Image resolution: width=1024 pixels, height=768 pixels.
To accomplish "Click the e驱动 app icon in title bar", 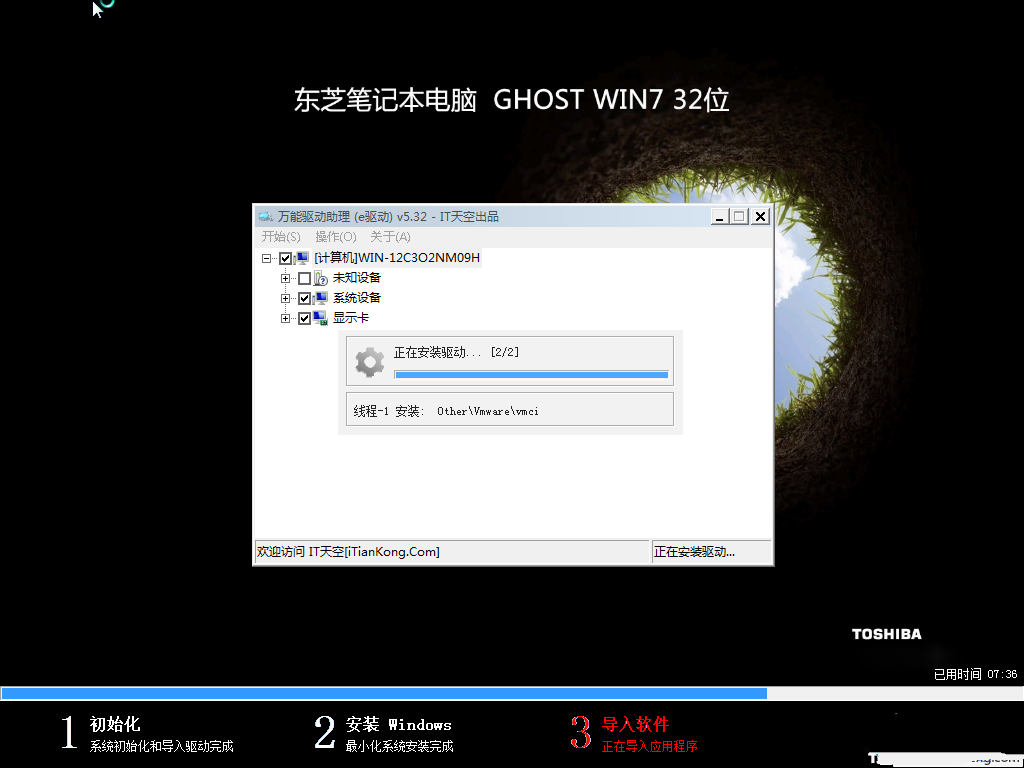I will (x=265, y=217).
